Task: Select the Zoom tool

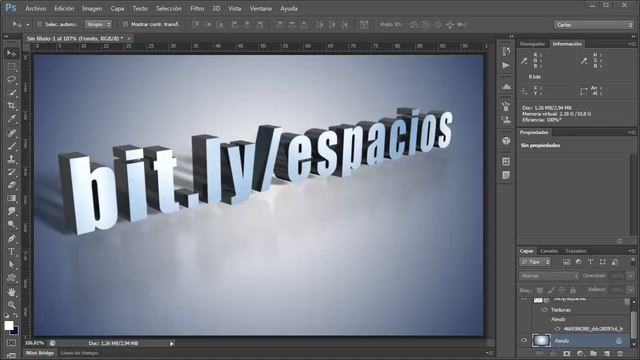Action: (x=11, y=305)
